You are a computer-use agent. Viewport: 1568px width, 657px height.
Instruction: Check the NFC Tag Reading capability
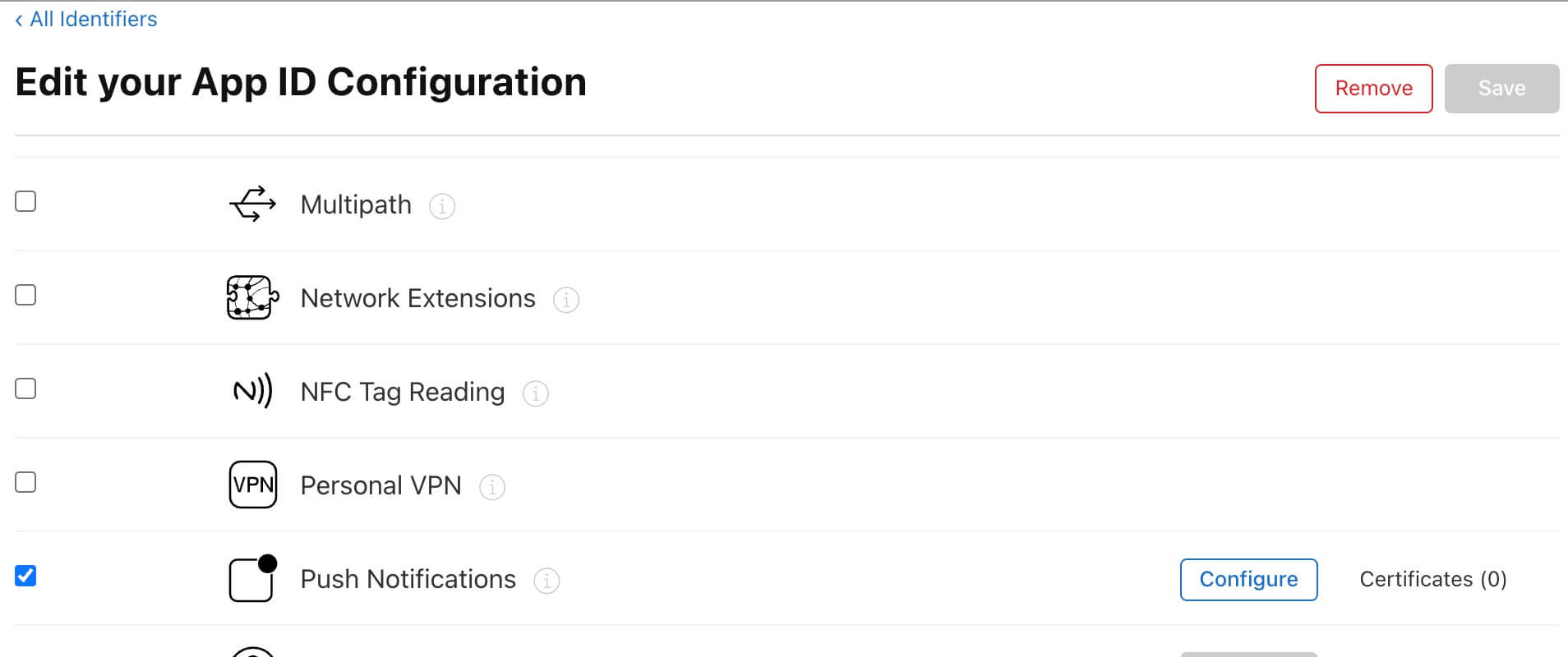[25, 388]
